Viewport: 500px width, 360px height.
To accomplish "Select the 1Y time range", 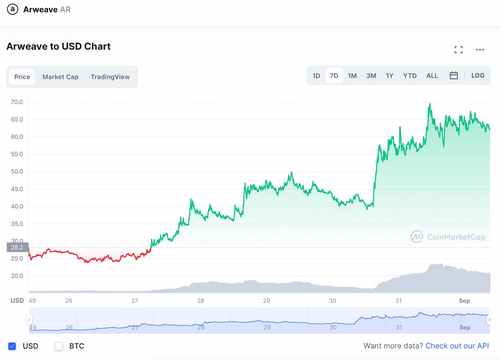I will [389, 76].
